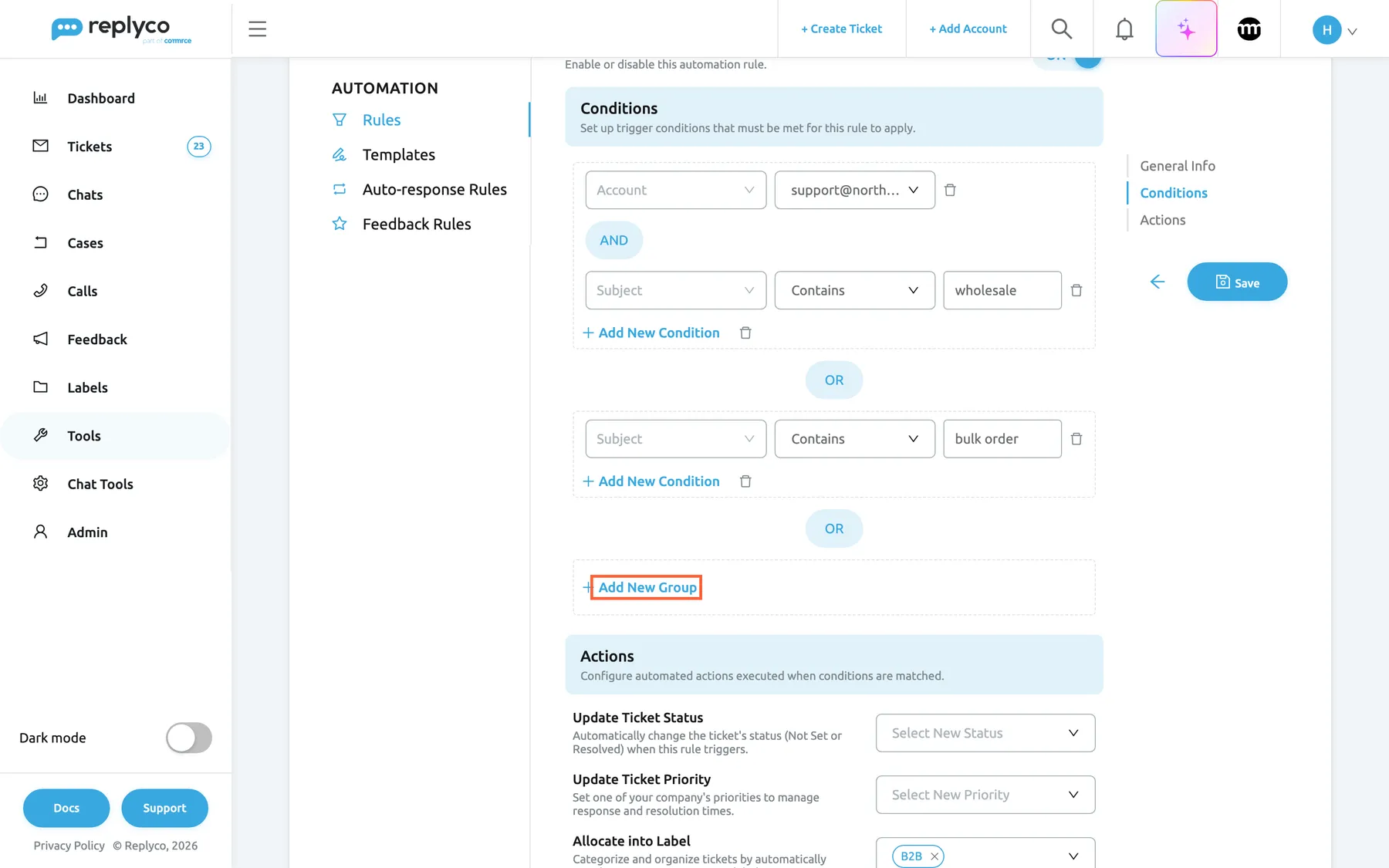Viewport: 1389px width, 868px height.
Task: Delete the wholesale subject condition
Action: coord(1076,290)
